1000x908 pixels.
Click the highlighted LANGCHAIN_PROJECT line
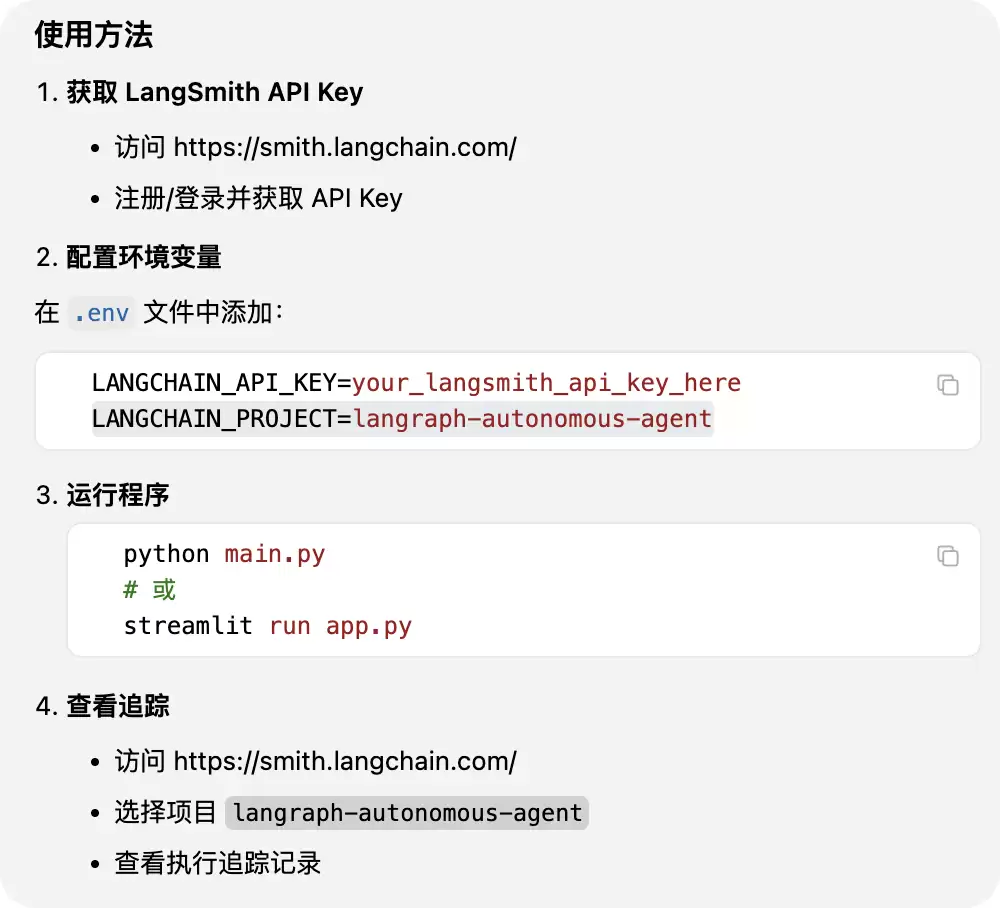[x=402, y=419]
